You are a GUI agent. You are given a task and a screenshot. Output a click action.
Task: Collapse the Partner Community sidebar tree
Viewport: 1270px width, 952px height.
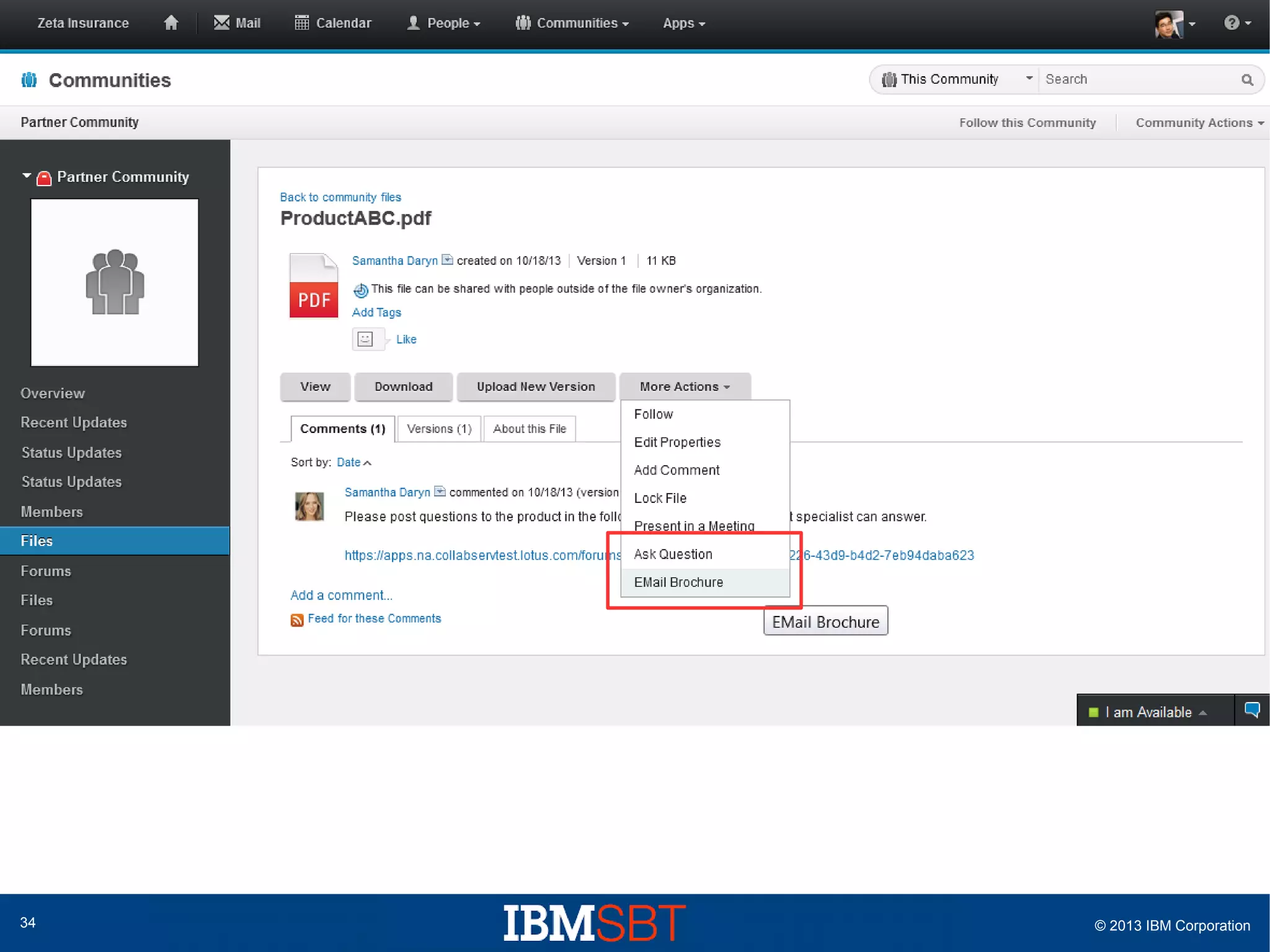[x=27, y=176]
